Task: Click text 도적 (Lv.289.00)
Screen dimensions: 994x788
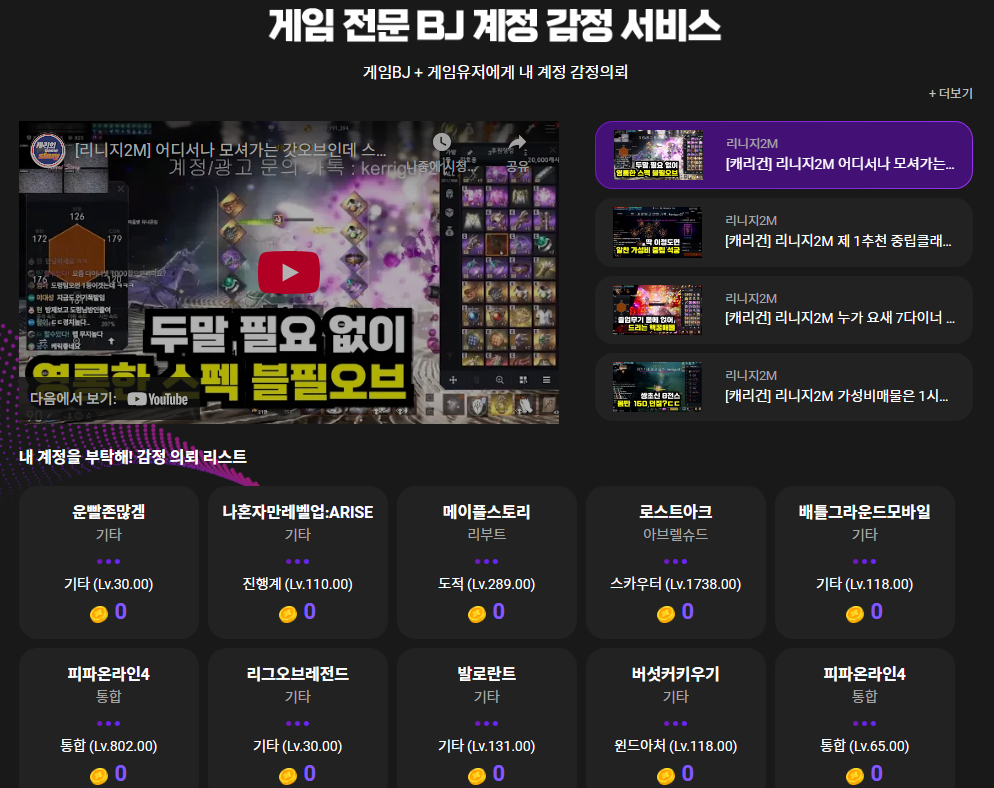Action: (486, 584)
